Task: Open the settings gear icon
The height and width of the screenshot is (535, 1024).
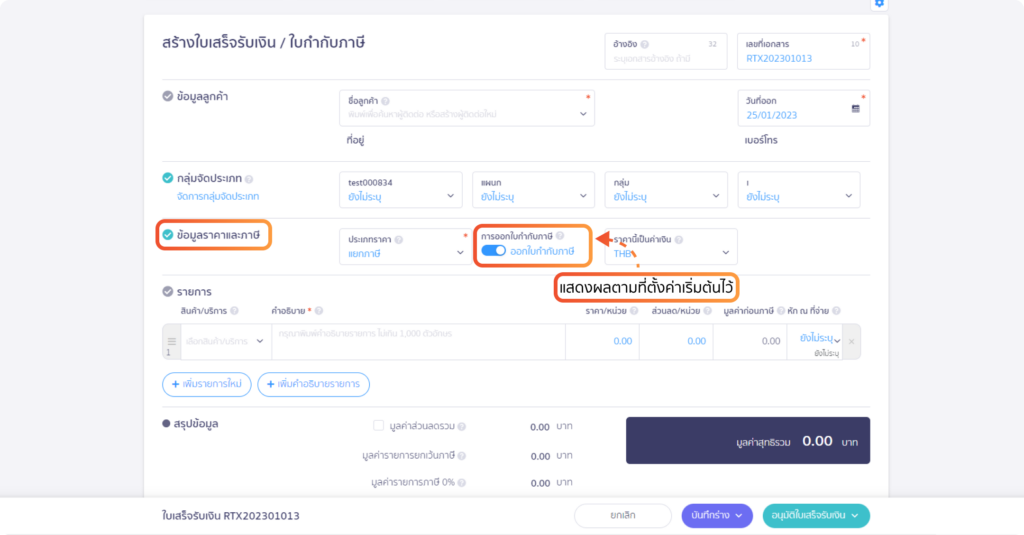Action: pyautogui.click(x=879, y=3)
